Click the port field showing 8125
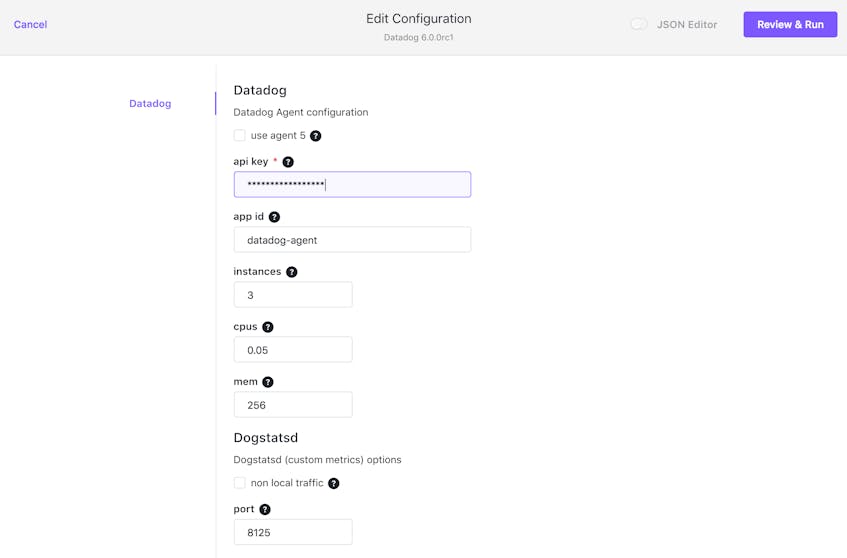The image size is (847, 558). coord(293,532)
